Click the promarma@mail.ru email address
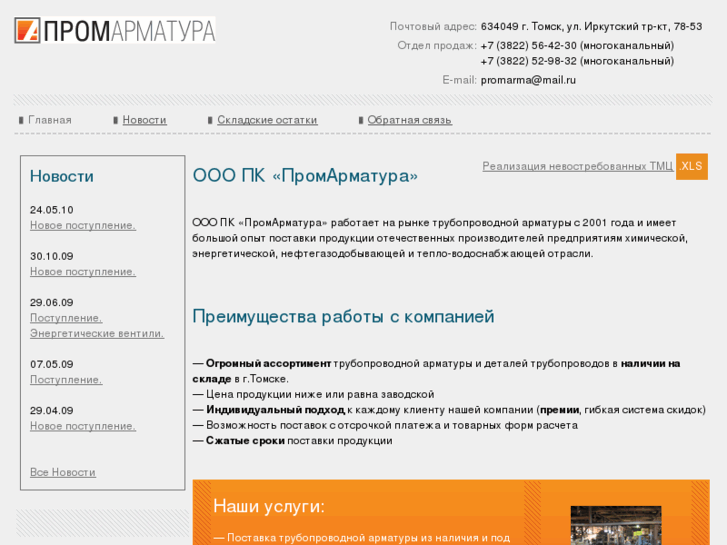727x545 pixels. pos(528,80)
